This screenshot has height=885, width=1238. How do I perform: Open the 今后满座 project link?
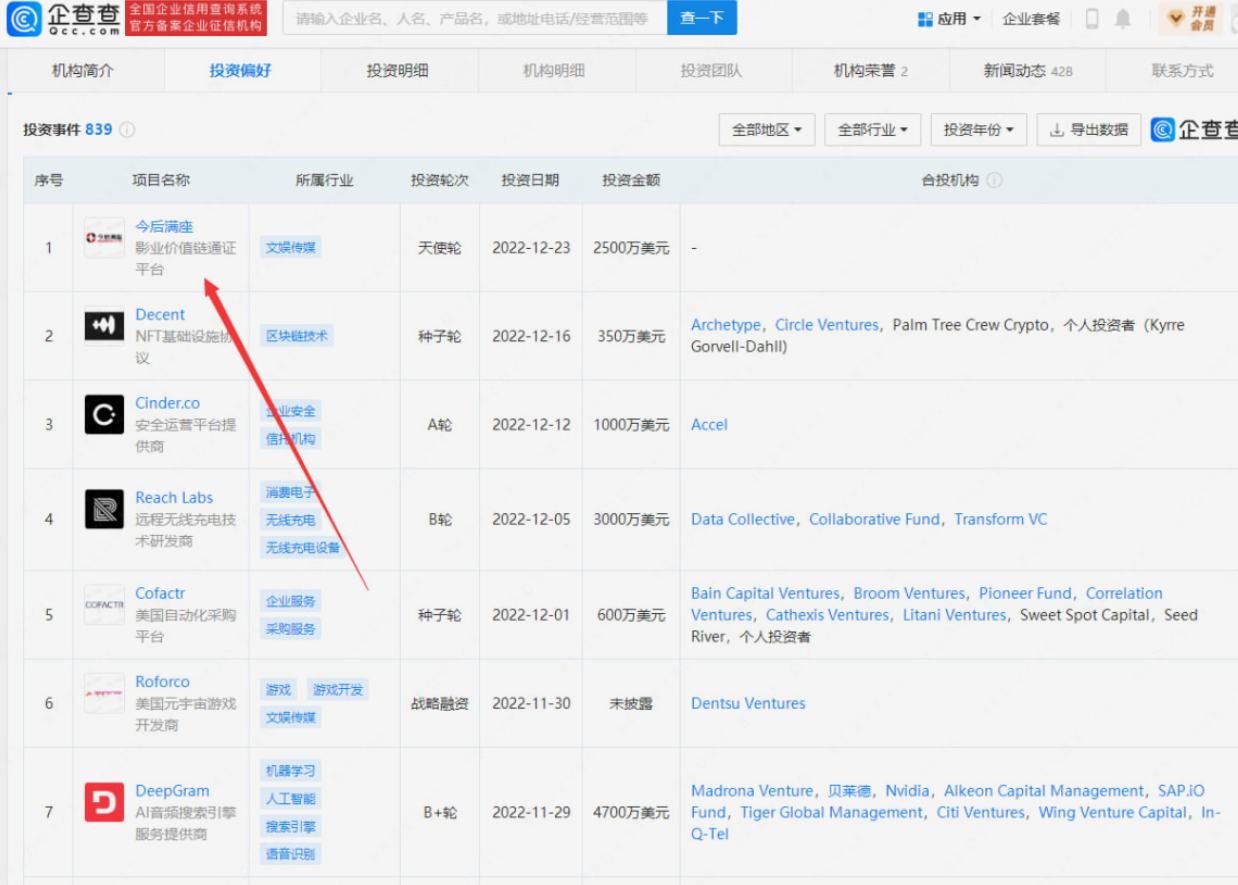[165, 227]
